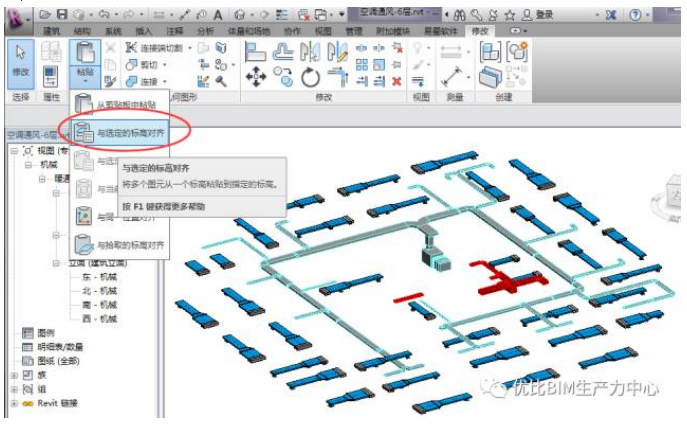Click the 登录 (Sign in) button
This screenshot has height=429, width=687.
tap(544, 15)
